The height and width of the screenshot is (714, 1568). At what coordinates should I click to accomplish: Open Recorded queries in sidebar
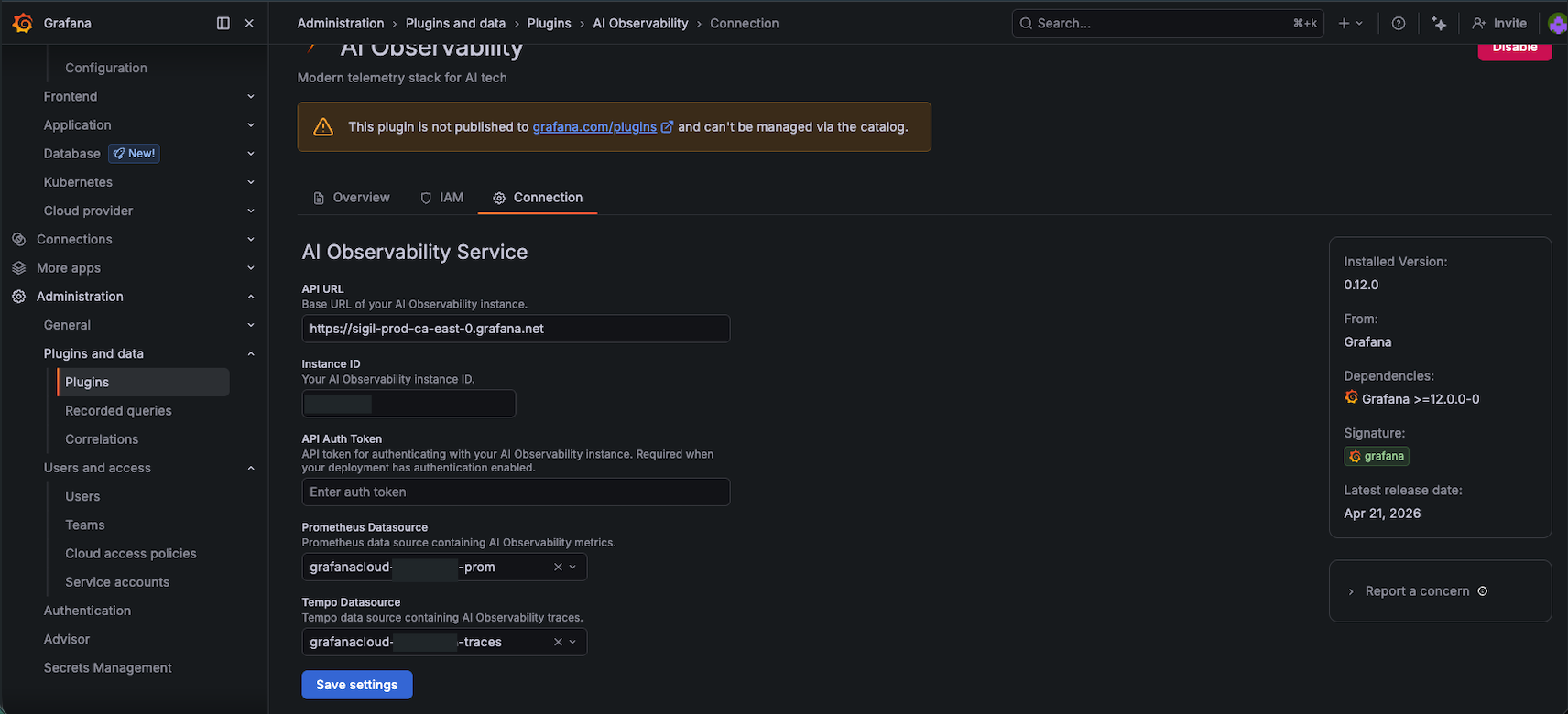click(x=118, y=411)
